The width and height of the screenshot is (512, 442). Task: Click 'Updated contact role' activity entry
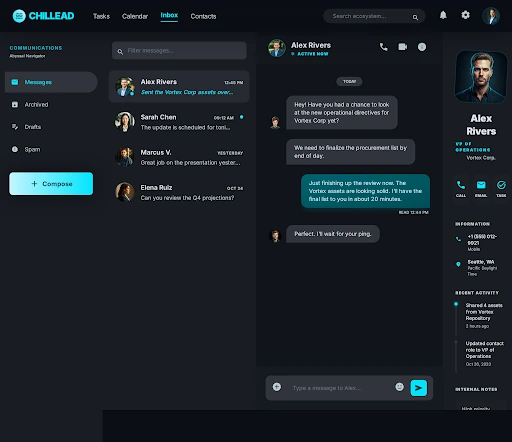[485, 353]
